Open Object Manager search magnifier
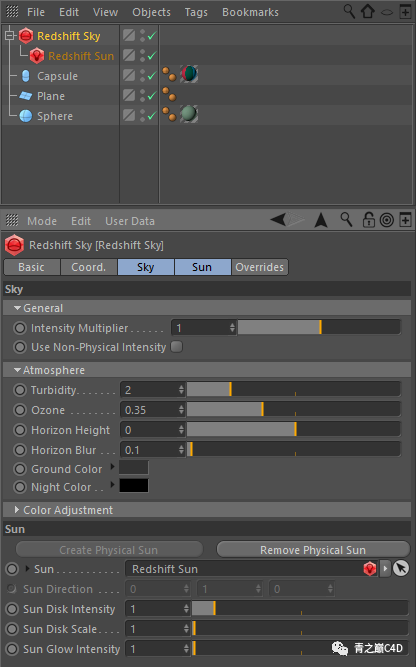This screenshot has height=667, width=416. tap(349, 11)
